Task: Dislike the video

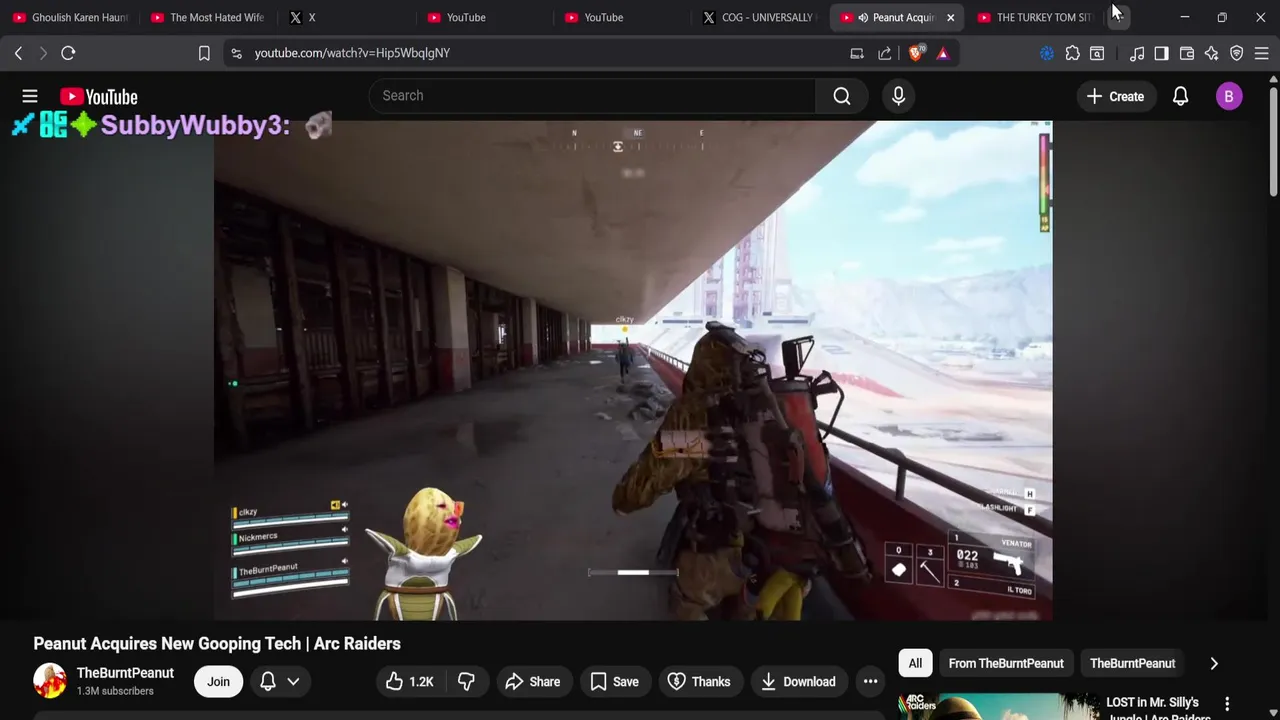Action: pos(466,682)
